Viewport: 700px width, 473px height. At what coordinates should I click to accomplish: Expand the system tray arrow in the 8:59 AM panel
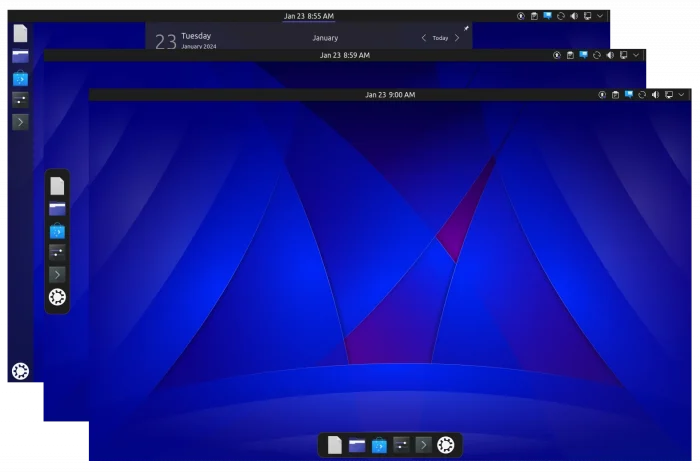tap(636, 55)
